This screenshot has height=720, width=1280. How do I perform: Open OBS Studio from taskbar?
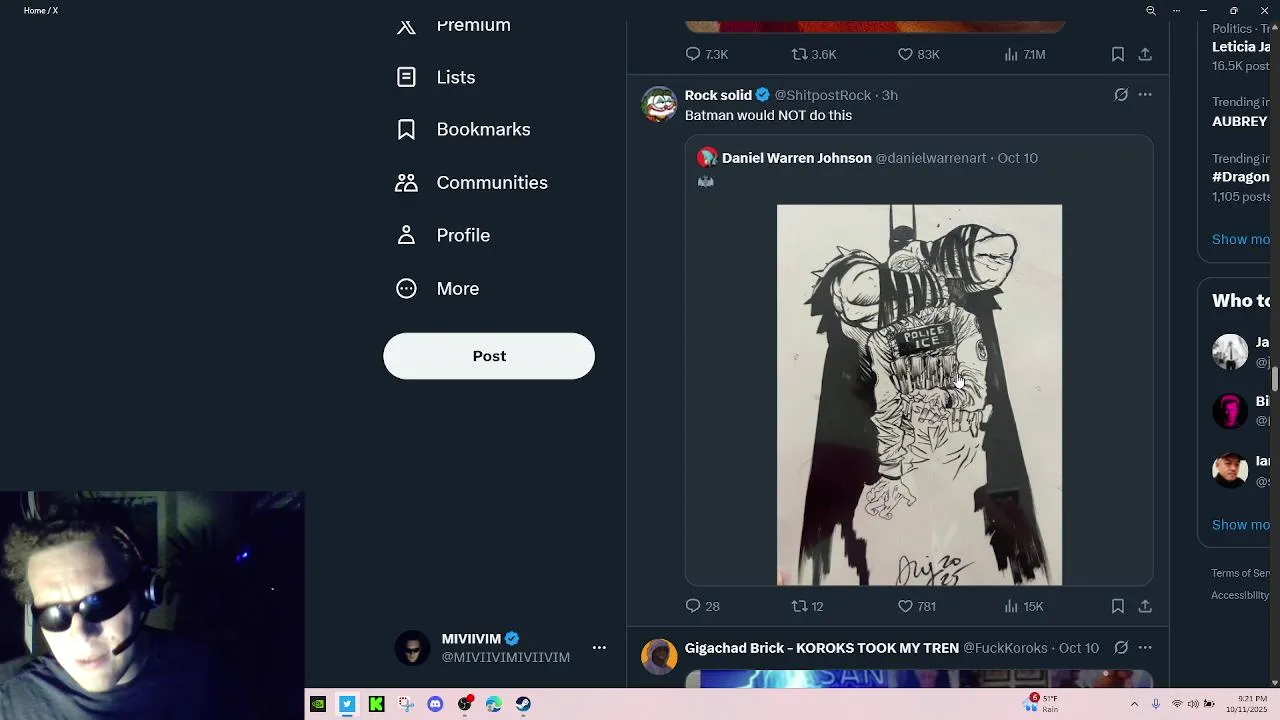(x=465, y=704)
